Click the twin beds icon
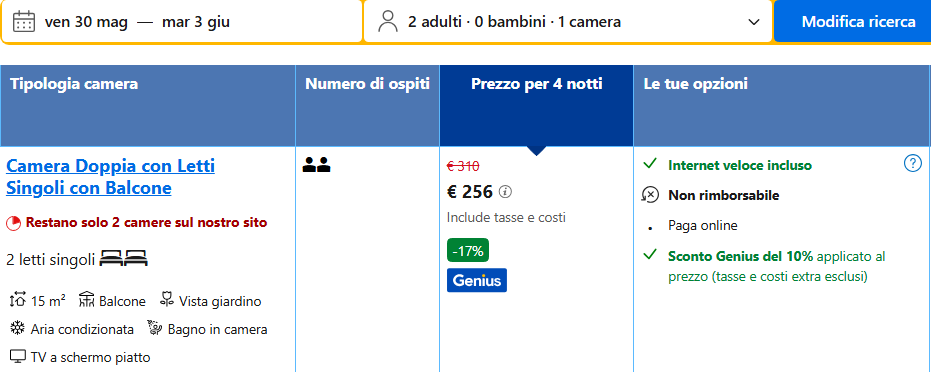Viewport: 931px width, 372px height. pos(124,259)
